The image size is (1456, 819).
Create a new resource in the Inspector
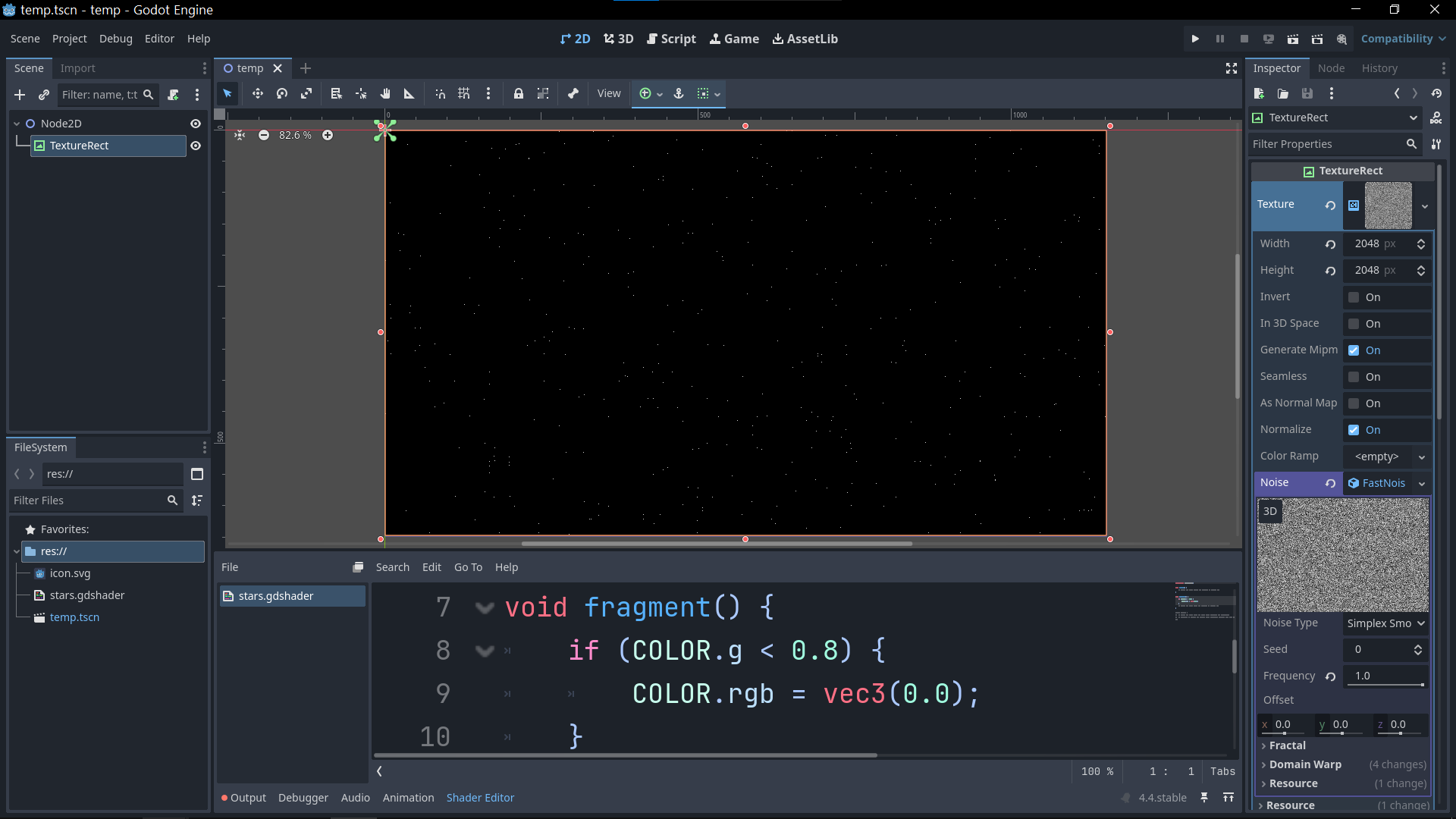[x=1259, y=93]
